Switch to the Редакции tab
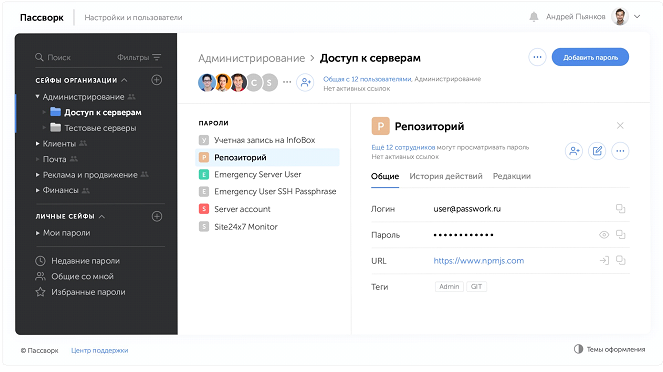 click(512, 176)
